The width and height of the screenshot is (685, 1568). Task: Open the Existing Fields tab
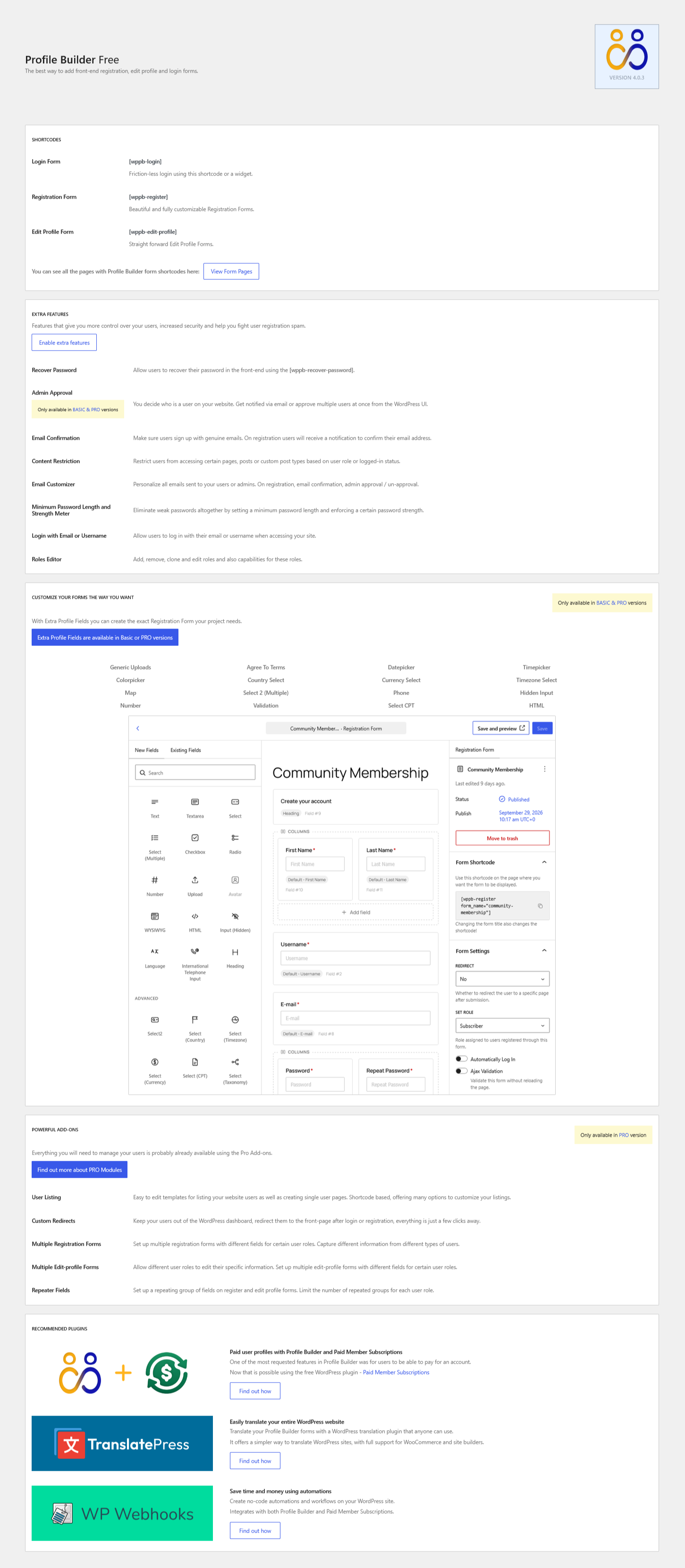click(186, 750)
